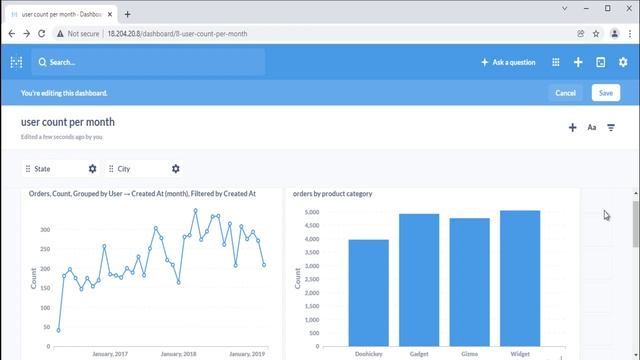Open the settings gear in navigation bar
Screen dimensions: 640x360
coord(623,62)
